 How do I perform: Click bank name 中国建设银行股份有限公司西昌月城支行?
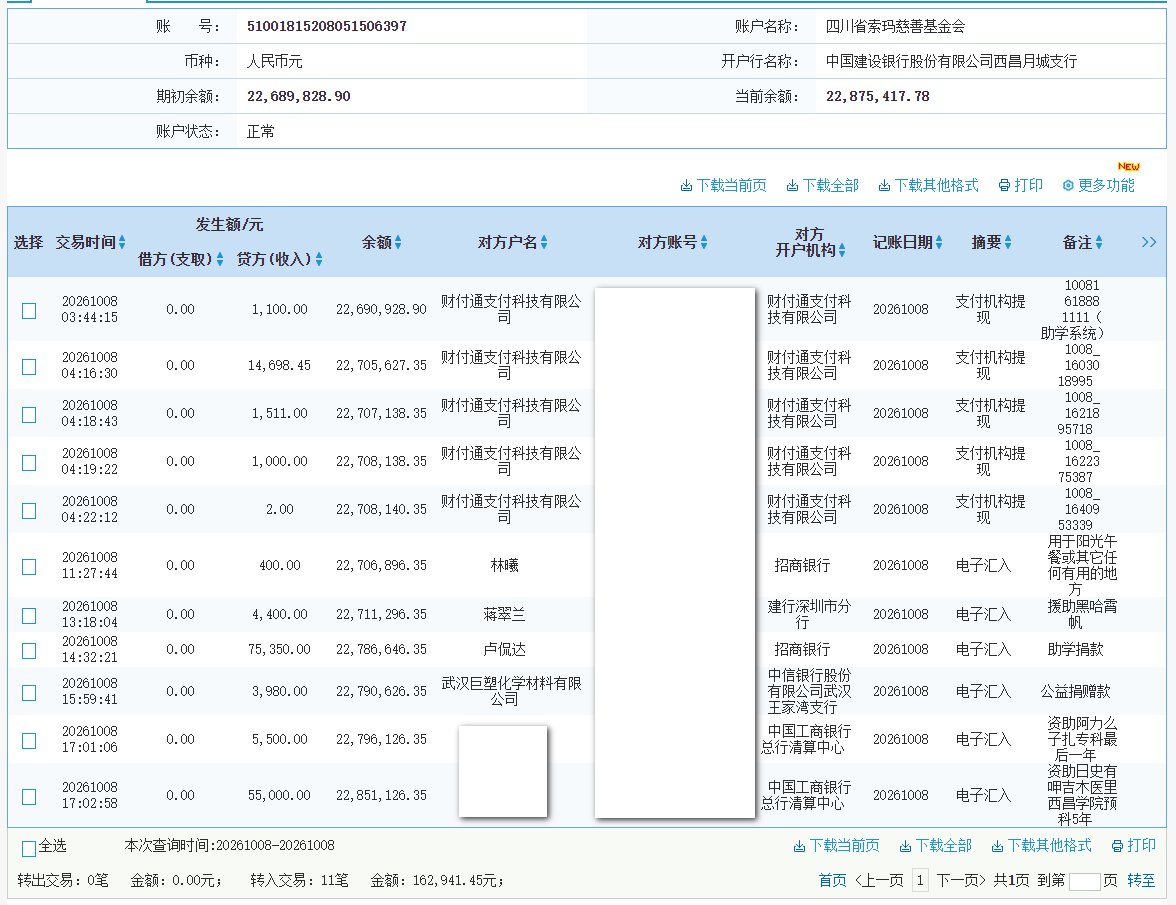(x=952, y=61)
